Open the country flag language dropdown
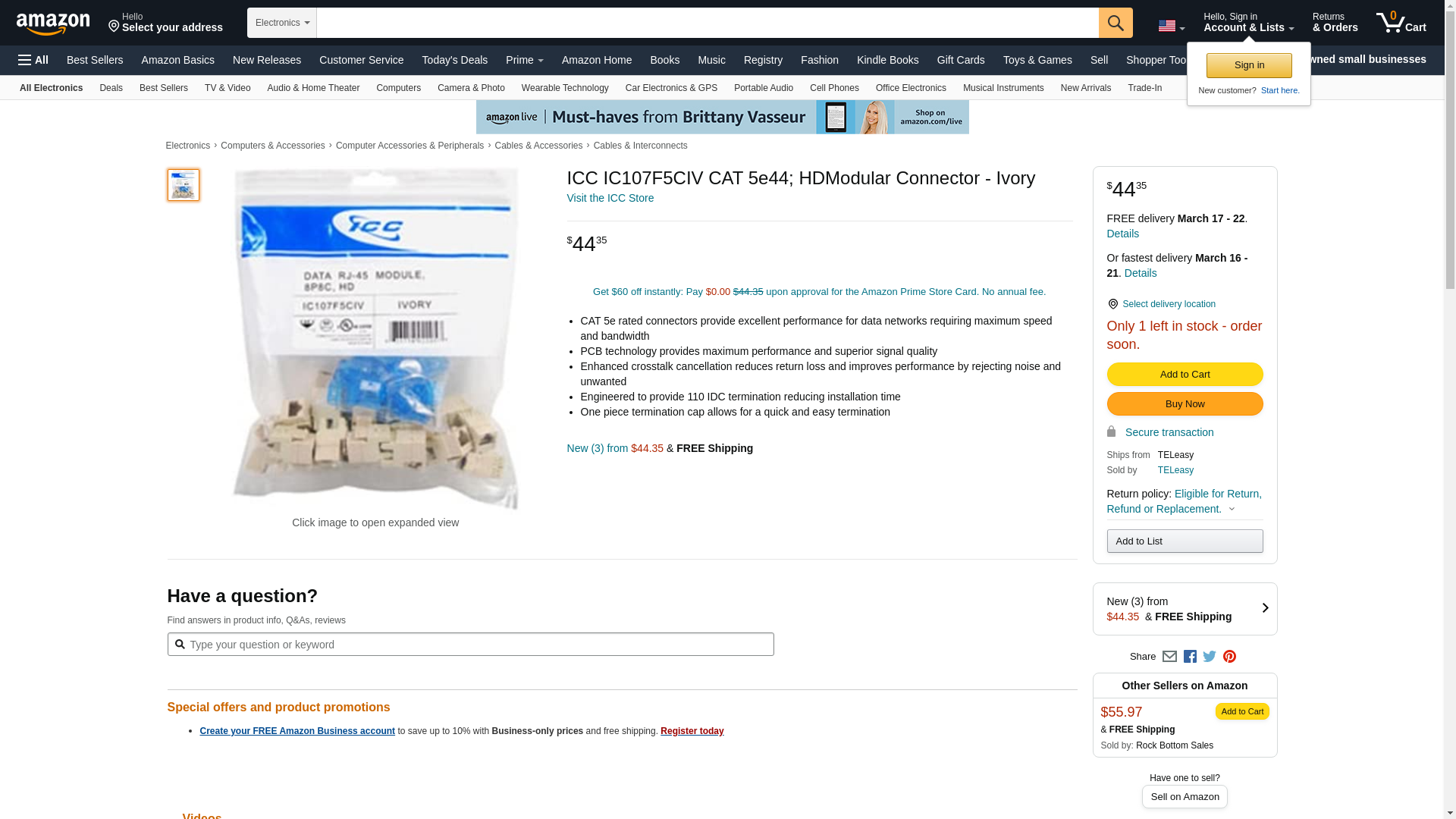Image resolution: width=1456 pixels, height=819 pixels. click(x=1172, y=27)
